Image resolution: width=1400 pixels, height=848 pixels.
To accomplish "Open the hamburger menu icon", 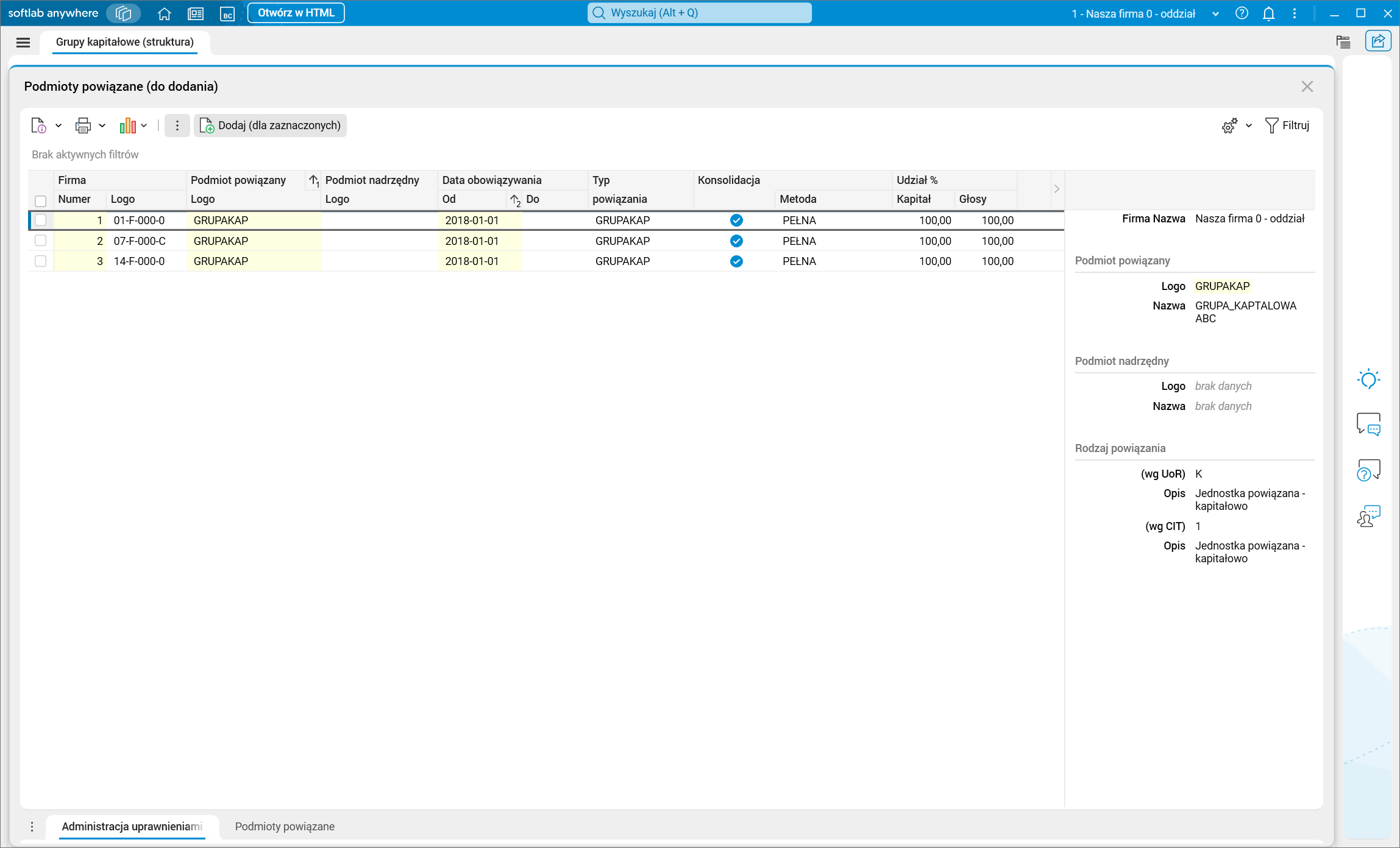I will tap(23, 42).
